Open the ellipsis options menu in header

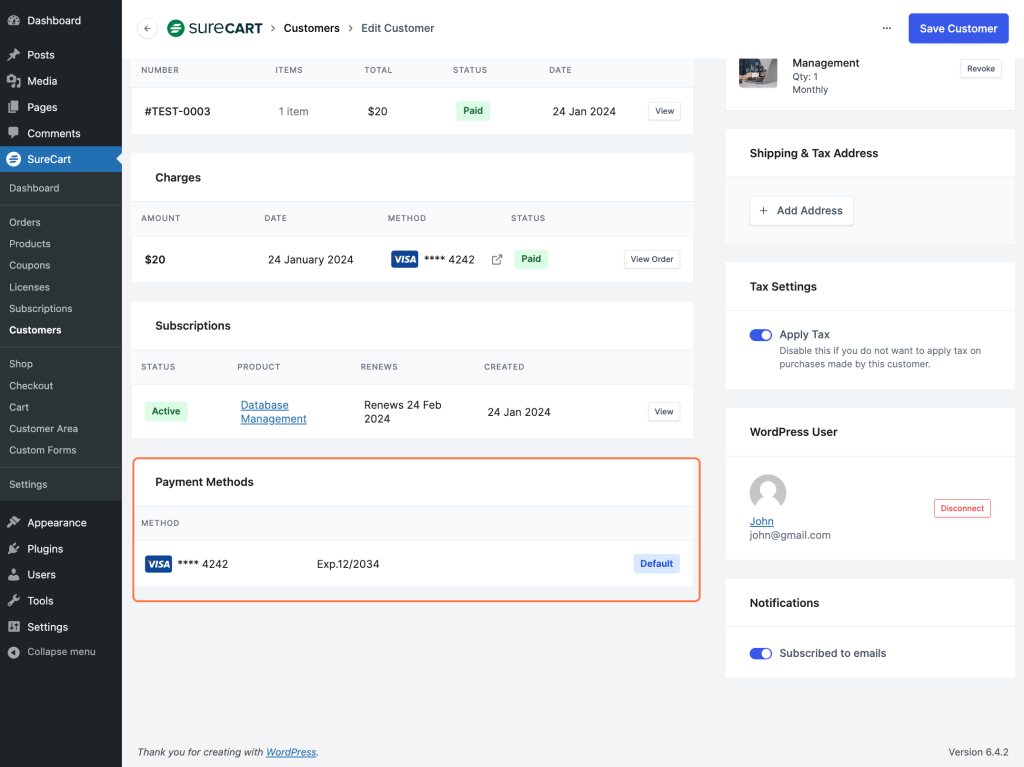[x=886, y=28]
